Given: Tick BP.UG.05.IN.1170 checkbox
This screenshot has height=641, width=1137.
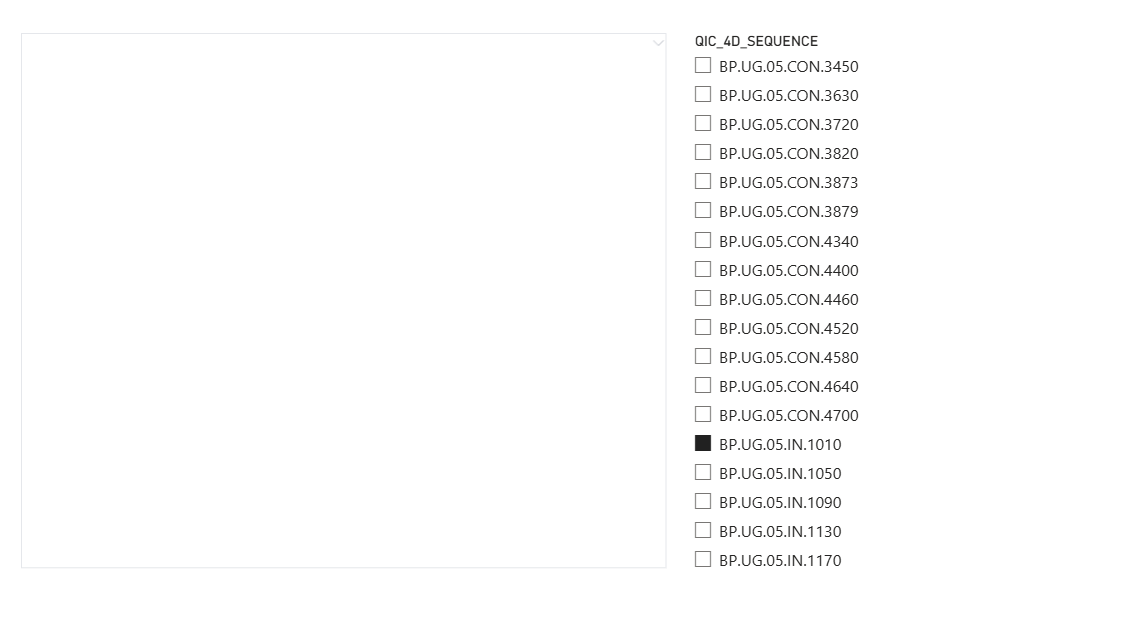Looking at the screenshot, I should click(703, 559).
